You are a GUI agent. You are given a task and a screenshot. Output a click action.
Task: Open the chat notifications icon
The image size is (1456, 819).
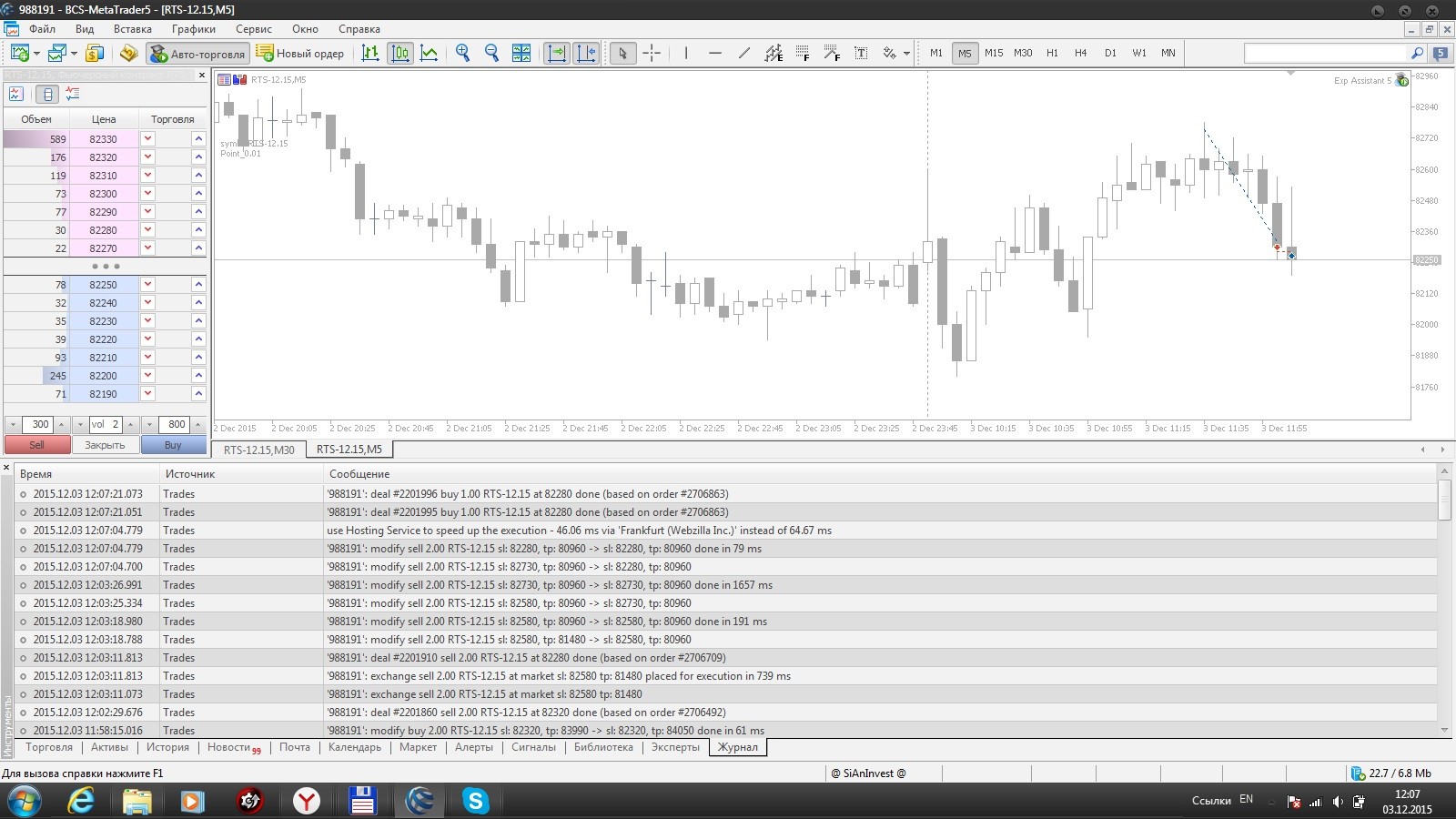click(1441, 53)
